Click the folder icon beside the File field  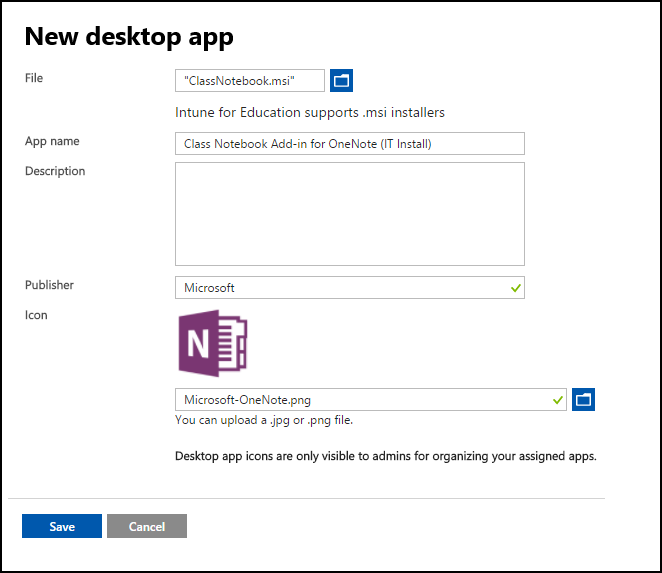coord(341,80)
